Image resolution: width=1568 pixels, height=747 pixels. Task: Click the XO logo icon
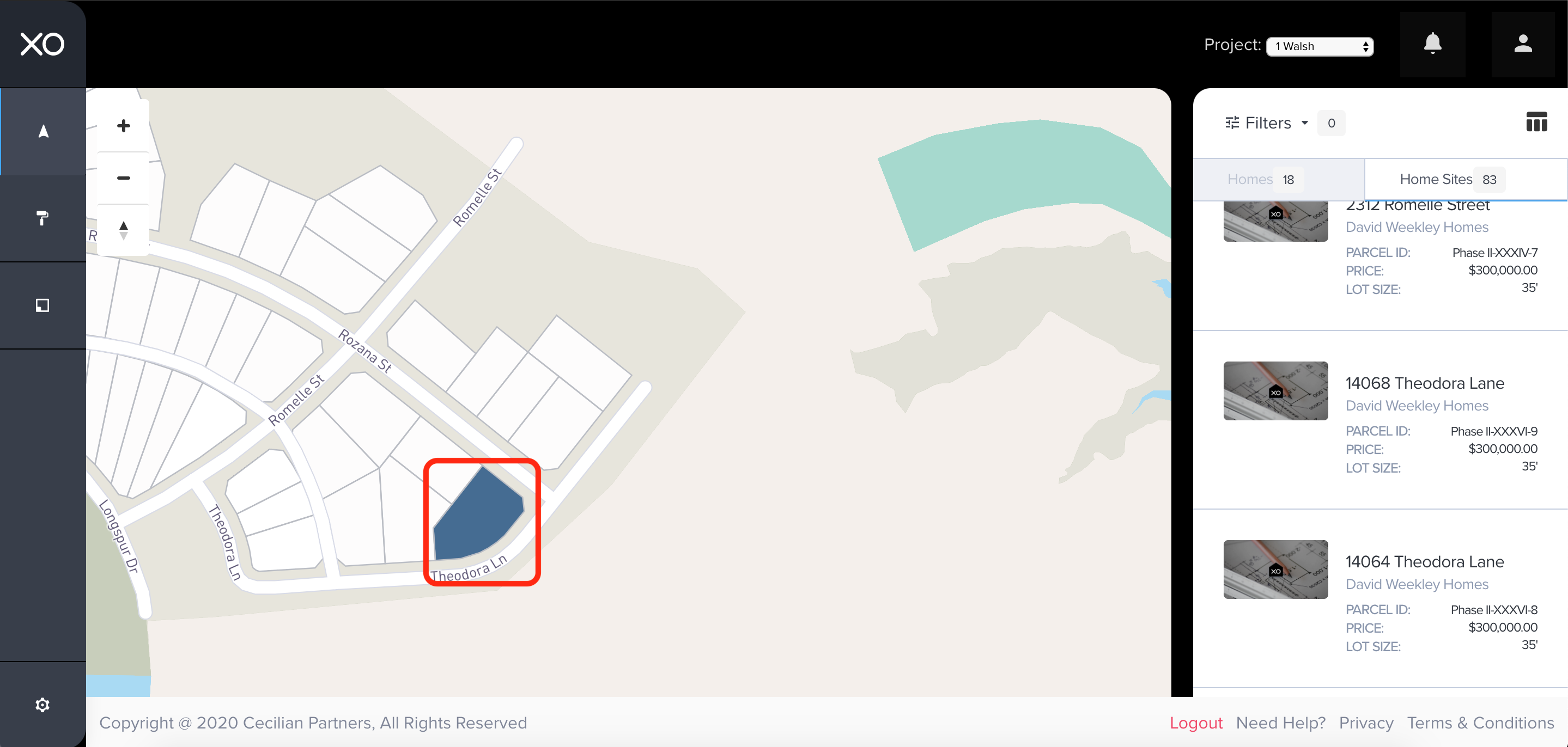pos(42,45)
